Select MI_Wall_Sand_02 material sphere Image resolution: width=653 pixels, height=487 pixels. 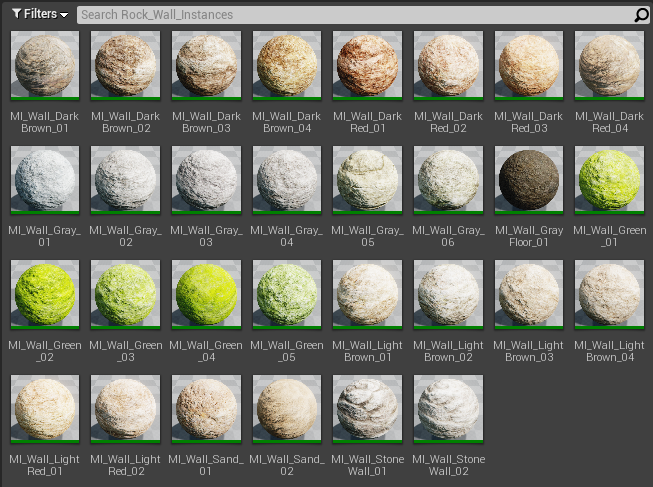[x=287, y=409]
